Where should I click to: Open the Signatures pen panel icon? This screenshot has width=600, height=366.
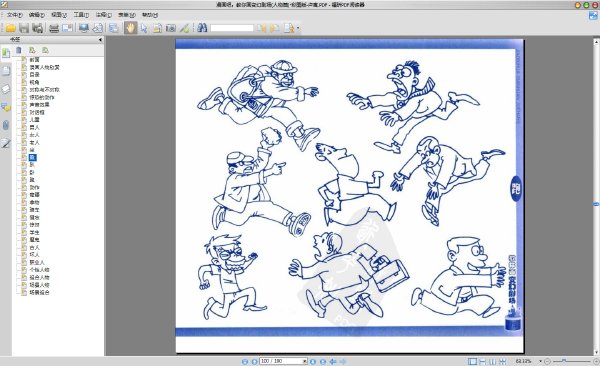[x=6, y=144]
